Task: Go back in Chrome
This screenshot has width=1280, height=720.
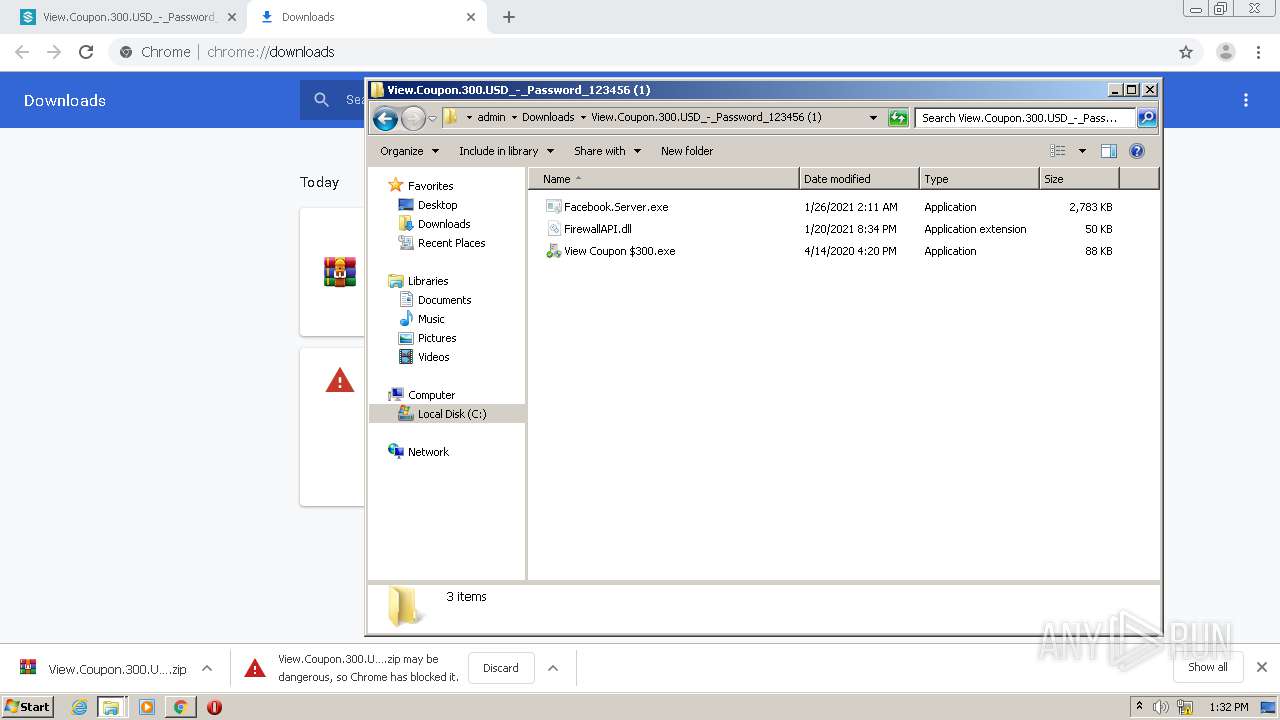Action: [22, 52]
